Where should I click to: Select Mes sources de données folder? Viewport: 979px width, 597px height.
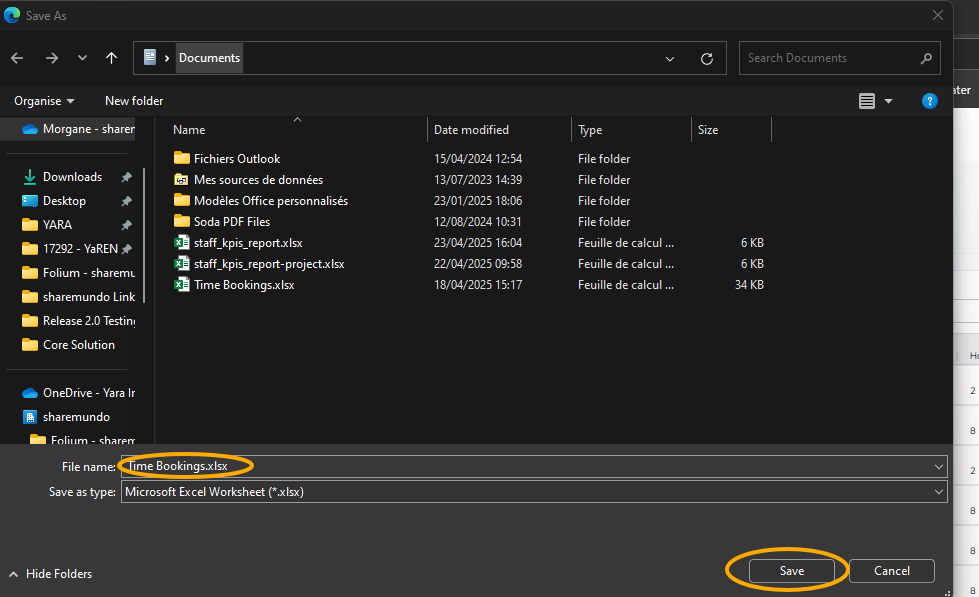point(258,180)
